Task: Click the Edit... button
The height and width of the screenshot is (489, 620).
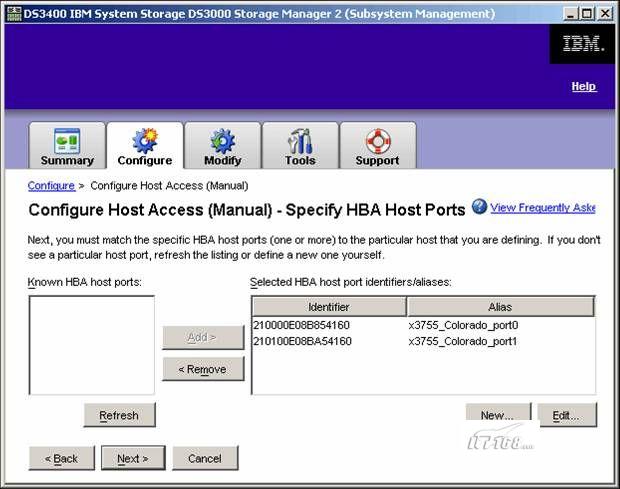Action: (x=567, y=415)
